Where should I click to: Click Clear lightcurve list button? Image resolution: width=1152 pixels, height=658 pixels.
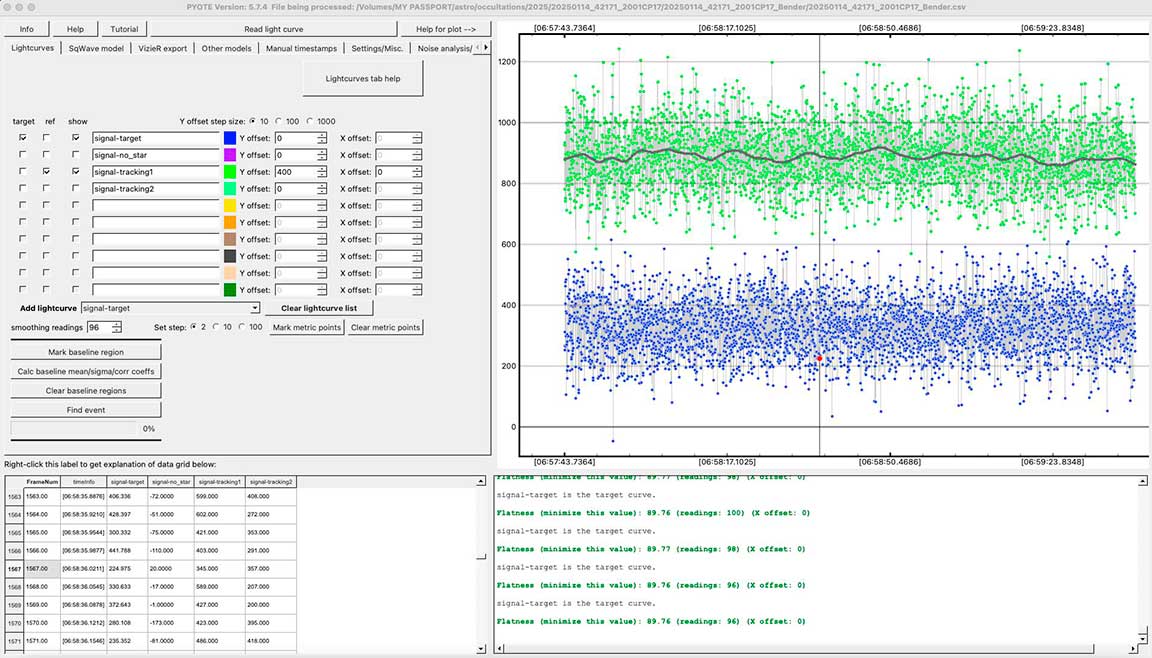[x=319, y=308]
